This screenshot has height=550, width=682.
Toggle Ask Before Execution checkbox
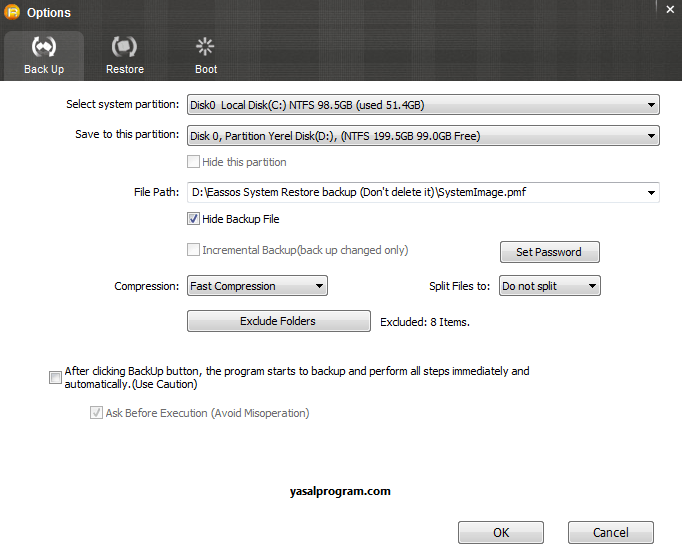click(97, 413)
